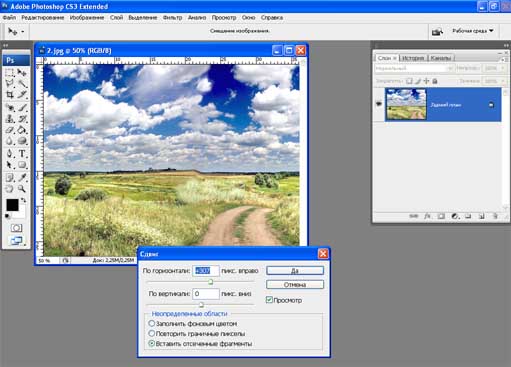The width and height of the screenshot is (511, 367).
Task: Toggle background layer visibility eye
Action: coord(379,104)
